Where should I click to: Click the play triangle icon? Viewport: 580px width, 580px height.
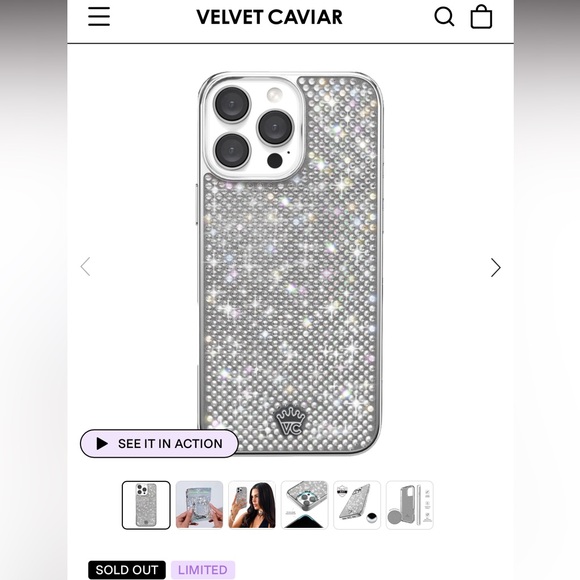[x=102, y=444]
